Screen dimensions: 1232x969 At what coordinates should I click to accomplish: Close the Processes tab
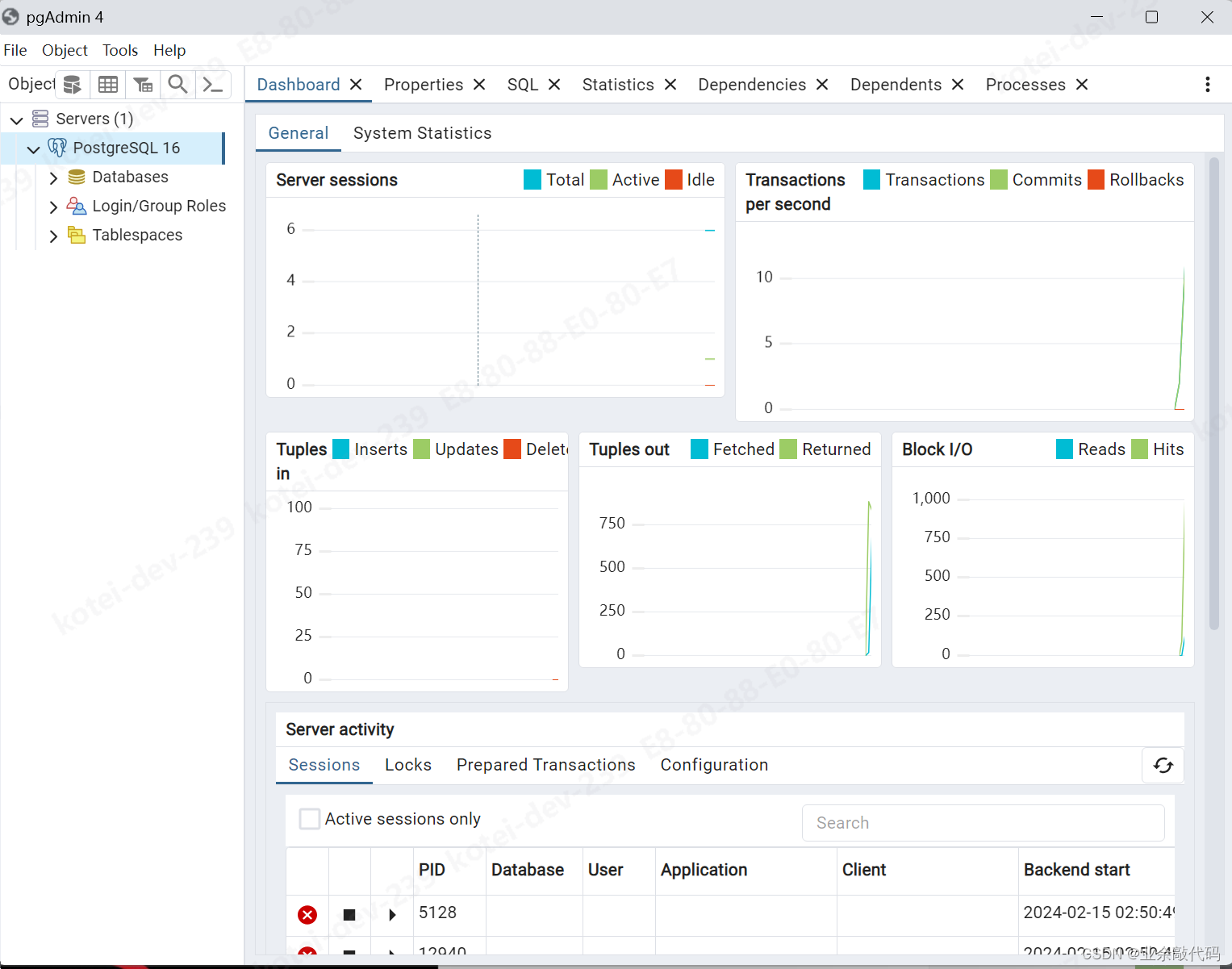click(x=1082, y=85)
